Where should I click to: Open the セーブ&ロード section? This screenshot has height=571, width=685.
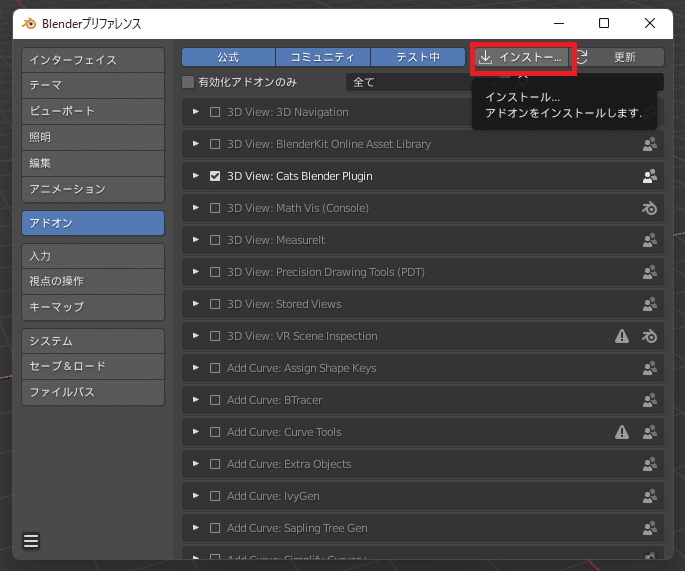pyautogui.click(x=93, y=367)
